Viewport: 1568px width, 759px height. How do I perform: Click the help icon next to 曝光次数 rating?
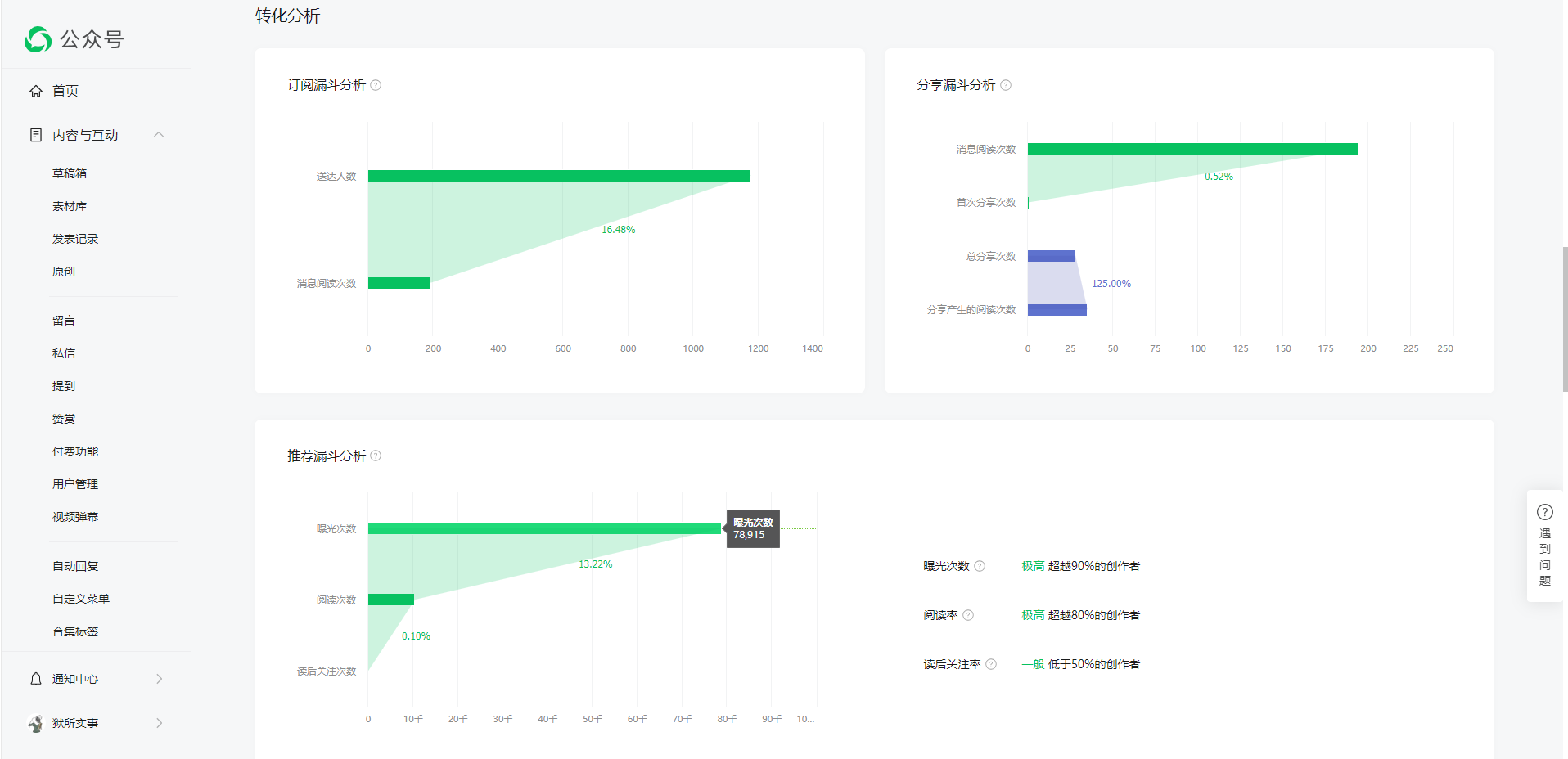(x=980, y=566)
